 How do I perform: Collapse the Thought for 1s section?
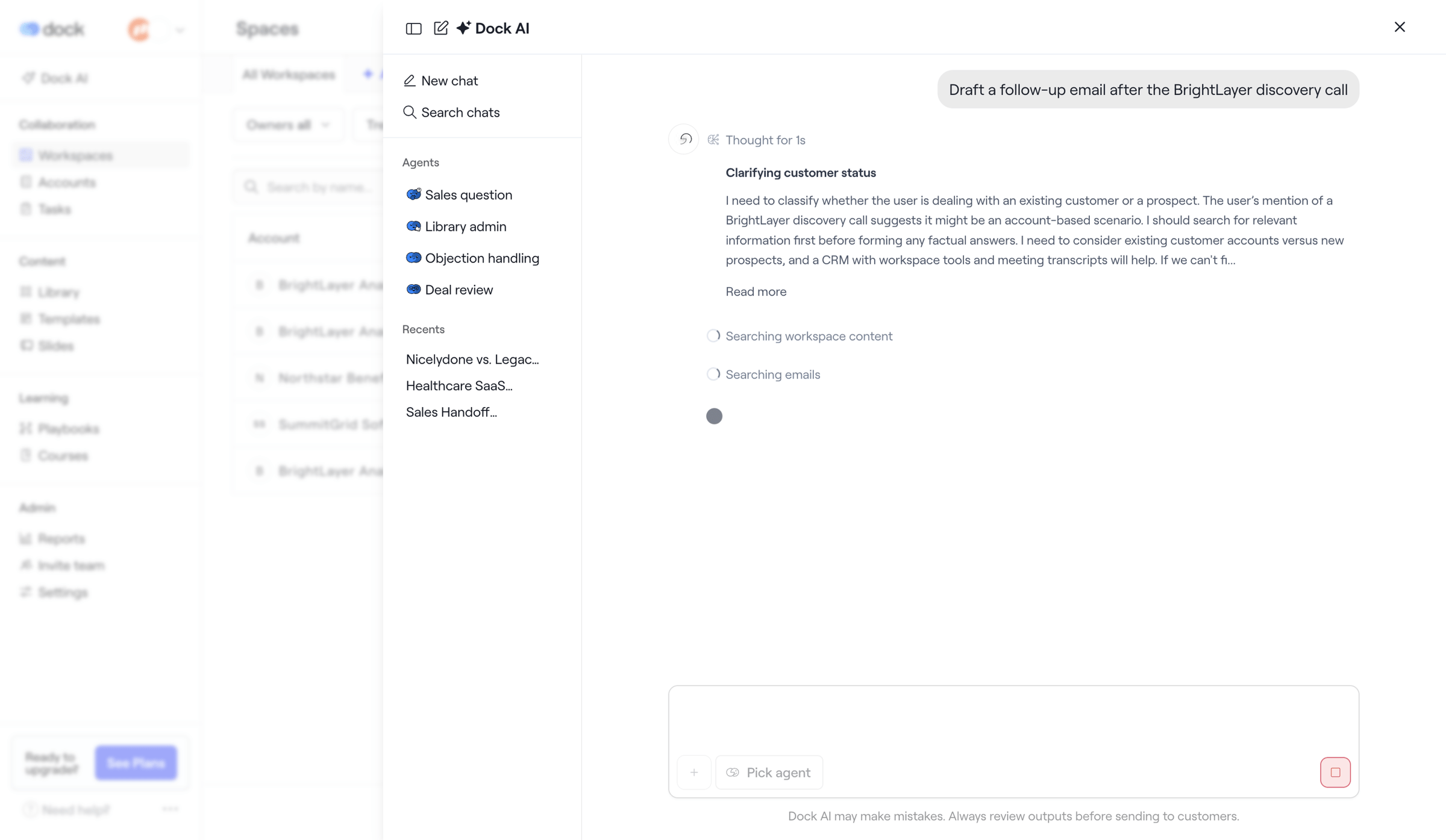[x=757, y=140]
